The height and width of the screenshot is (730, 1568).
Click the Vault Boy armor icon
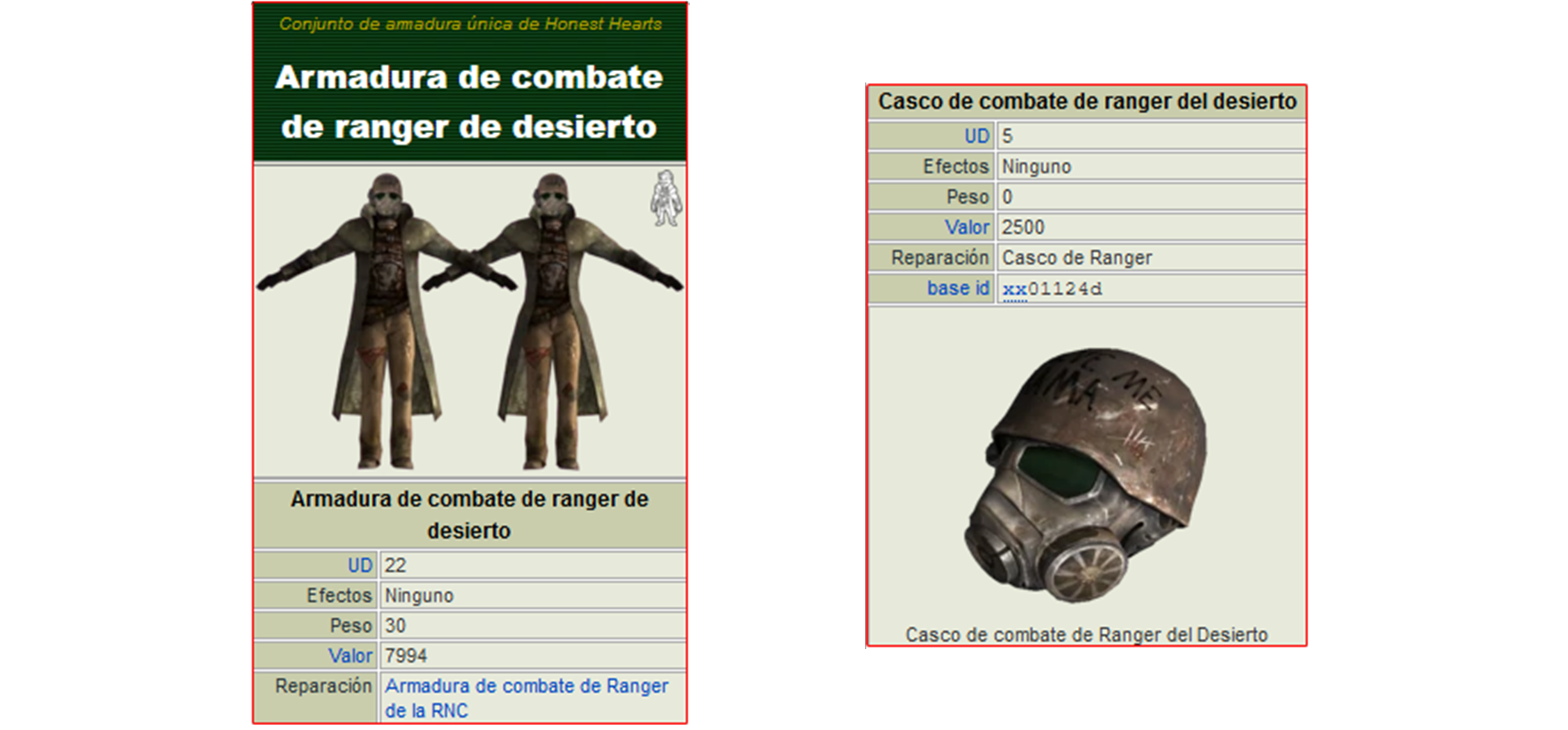coord(666,198)
